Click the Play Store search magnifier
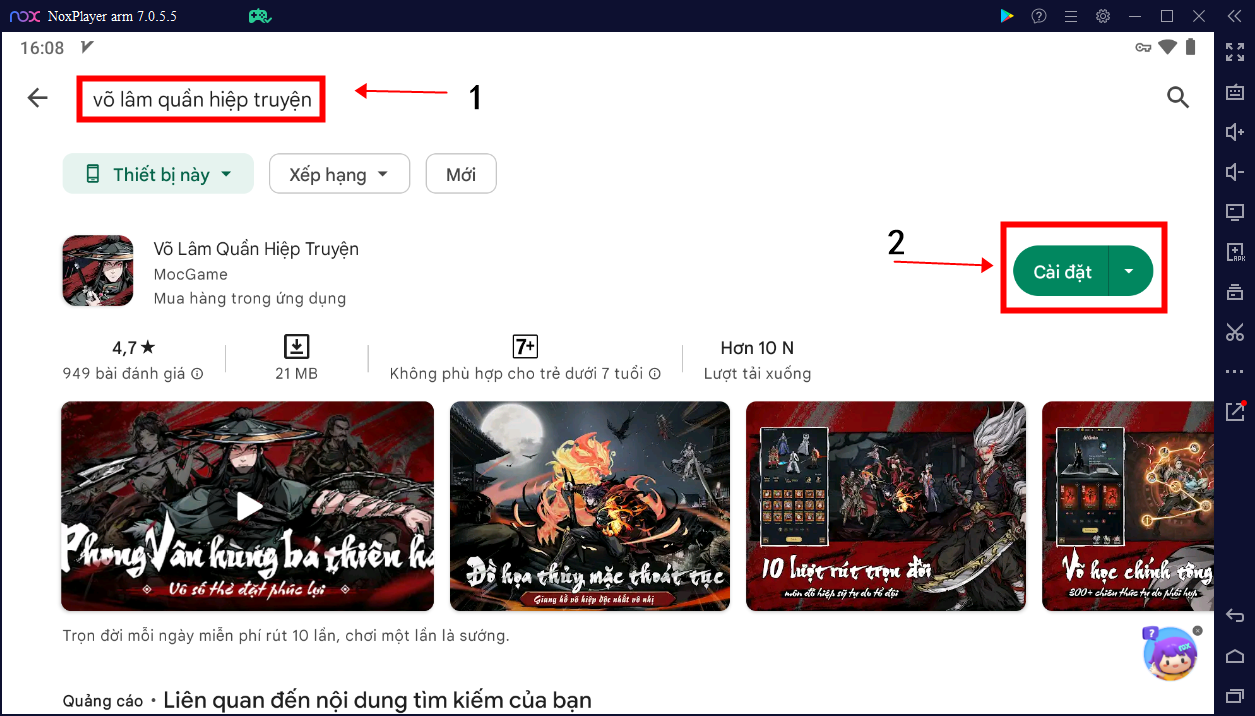This screenshot has width=1255, height=716. tap(1177, 97)
